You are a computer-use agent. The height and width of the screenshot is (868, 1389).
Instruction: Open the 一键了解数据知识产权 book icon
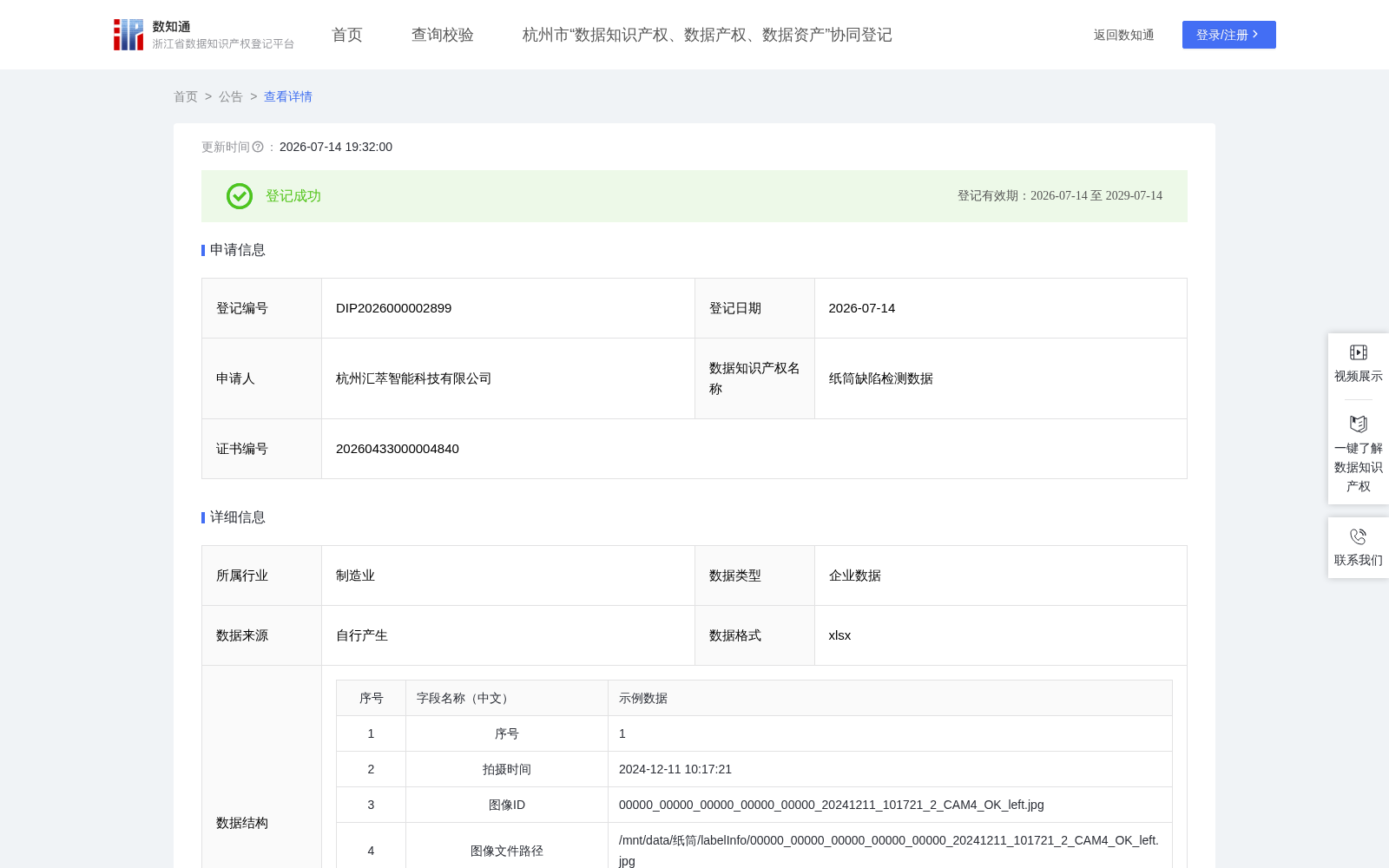pos(1359,424)
